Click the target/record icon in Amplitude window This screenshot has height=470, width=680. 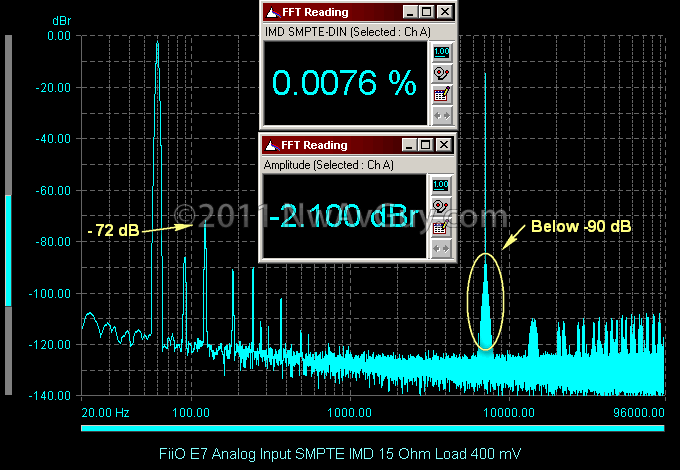pos(441,206)
